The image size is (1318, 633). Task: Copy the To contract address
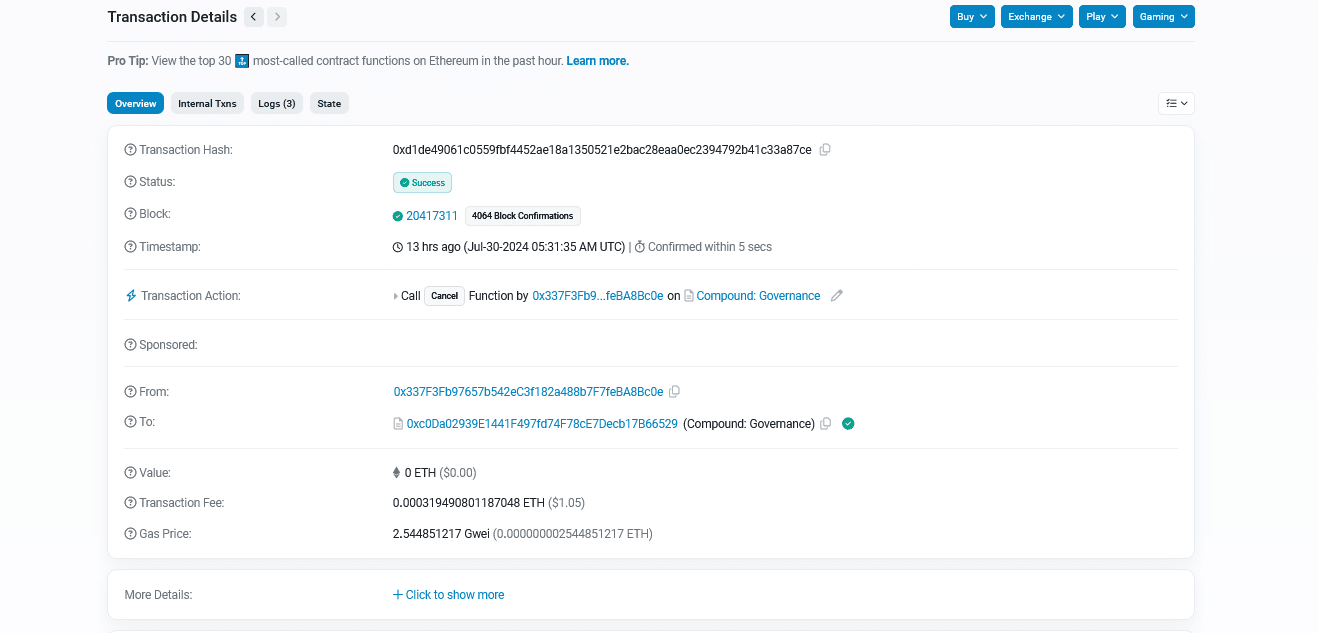pyautogui.click(x=825, y=424)
